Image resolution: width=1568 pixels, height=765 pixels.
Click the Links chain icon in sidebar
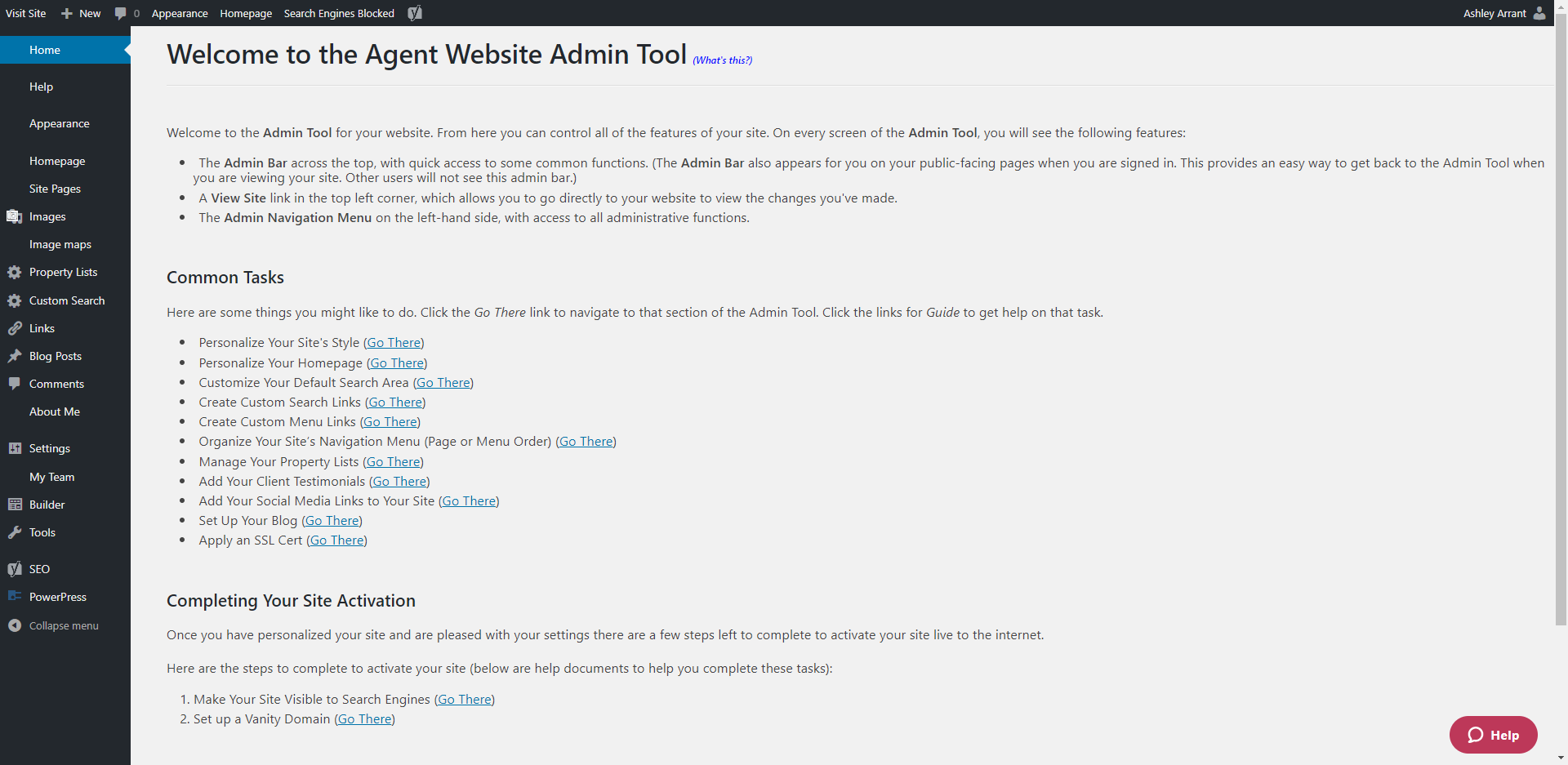click(x=14, y=328)
